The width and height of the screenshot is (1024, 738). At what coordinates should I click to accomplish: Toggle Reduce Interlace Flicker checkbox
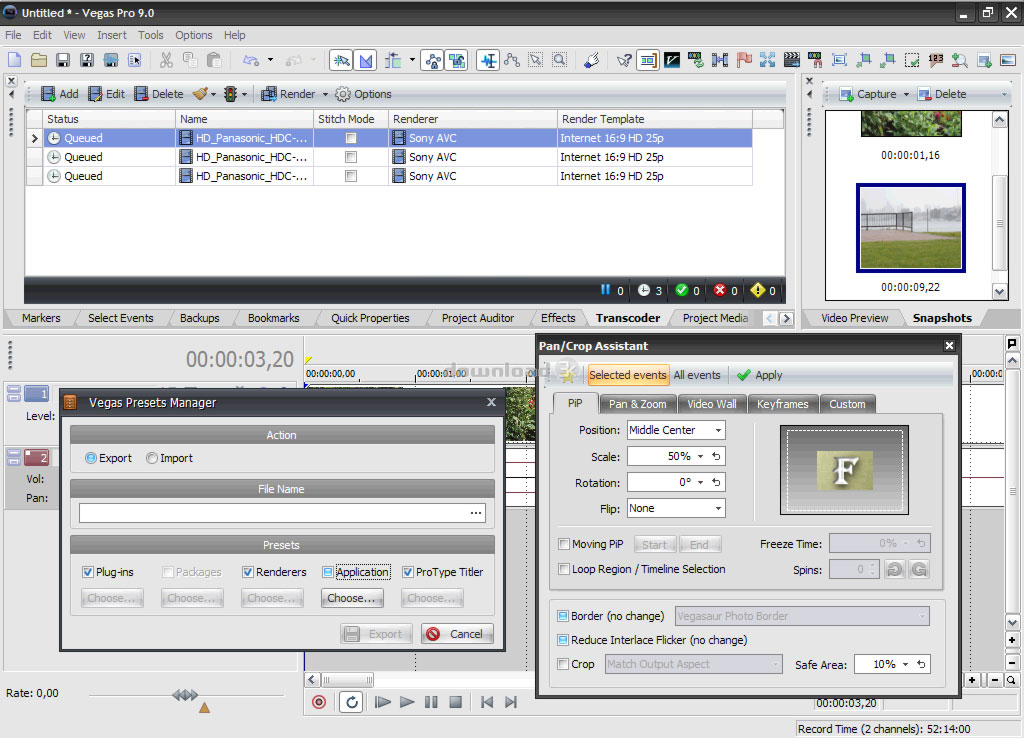[x=563, y=640]
